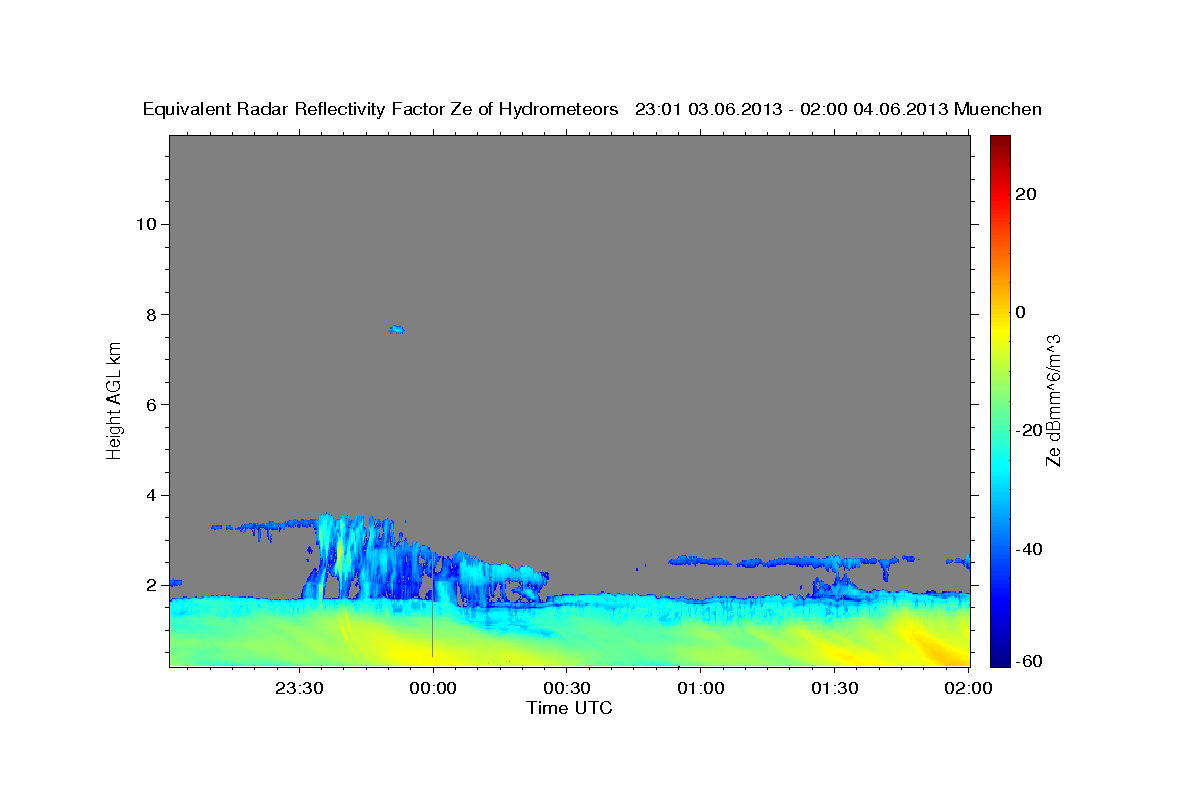This screenshot has height=800, width=1200.
Task: Click the dark blue bottom of the colorbar
Action: (1000, 660)
